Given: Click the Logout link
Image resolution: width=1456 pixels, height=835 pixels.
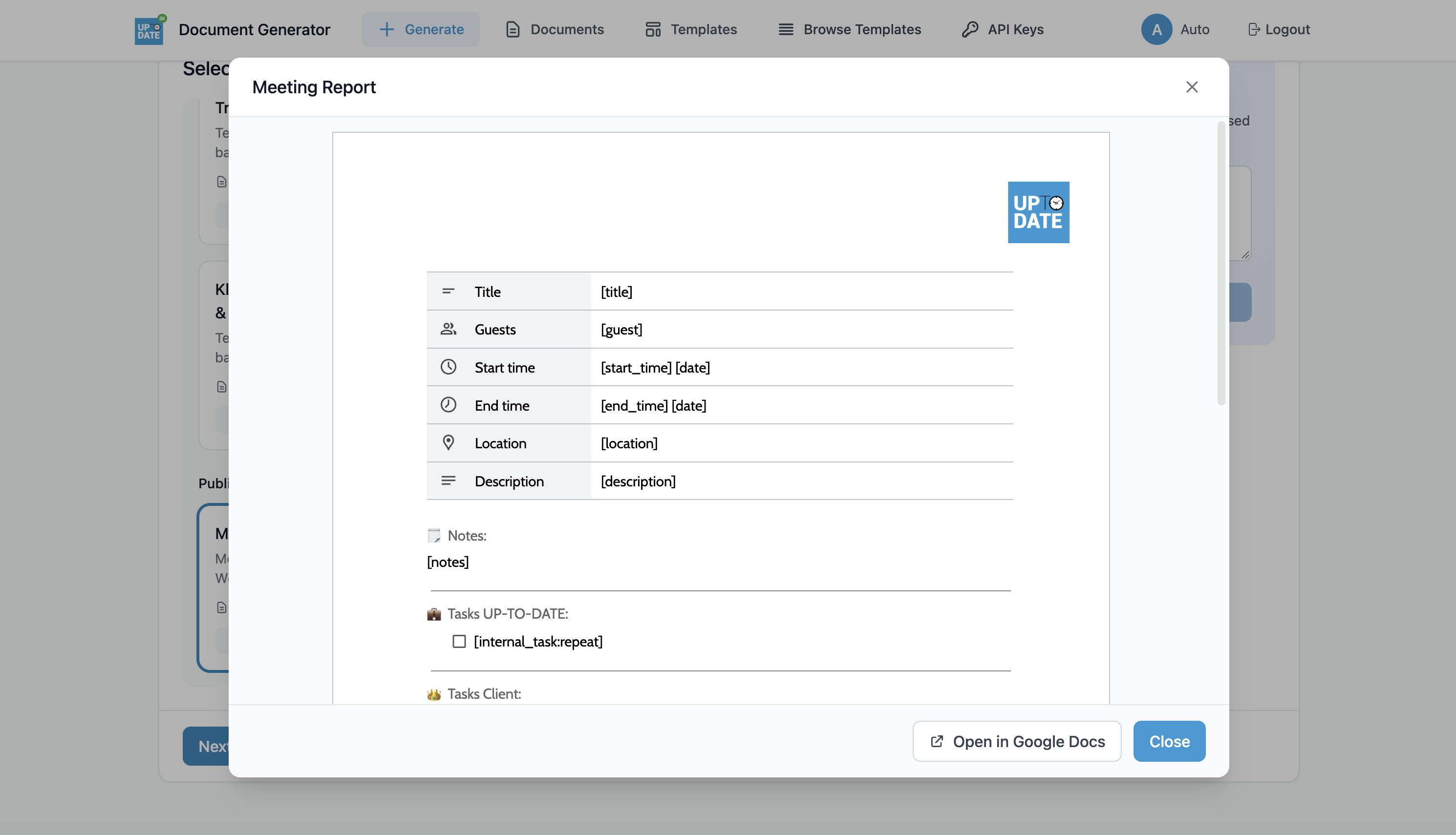Looking at the screenshot, I should [x=1279, y=29].
